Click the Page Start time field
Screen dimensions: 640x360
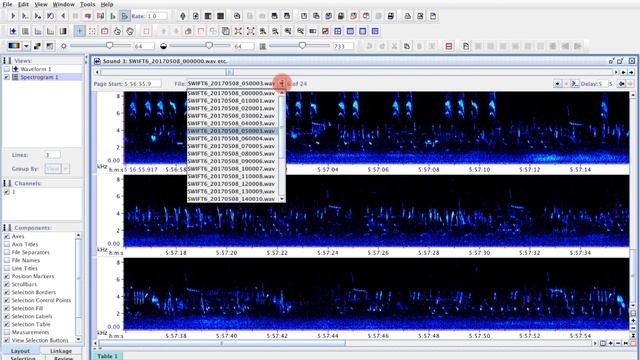142,84
